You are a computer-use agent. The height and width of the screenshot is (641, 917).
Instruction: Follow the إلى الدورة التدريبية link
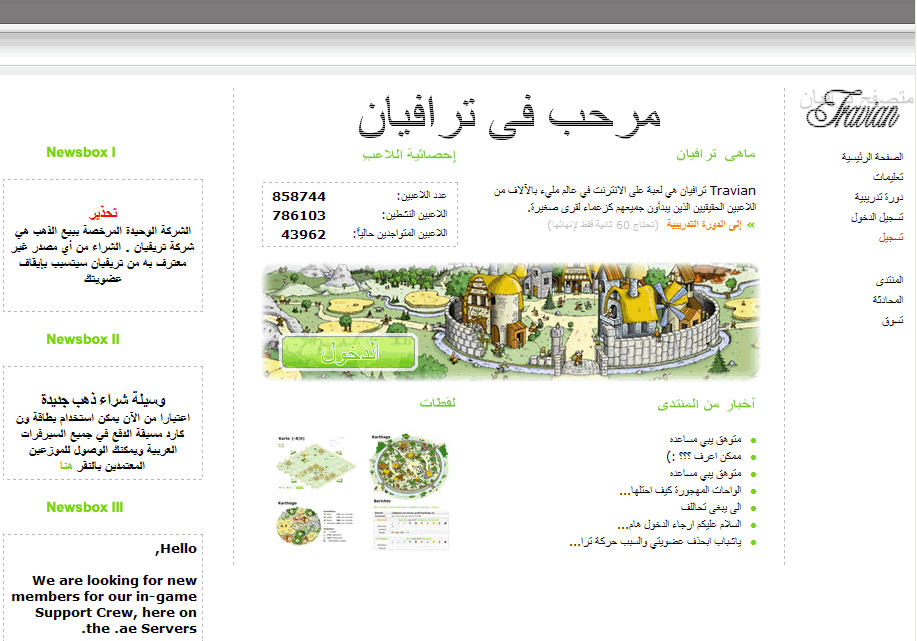point(704,225)
